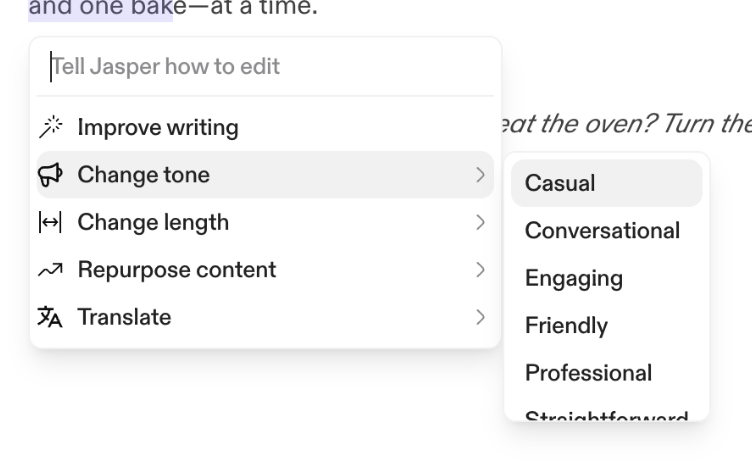The image size is (752, 476).
Task: Open the Repurpose content submenu arrow
Action: [x=480, y=270]
